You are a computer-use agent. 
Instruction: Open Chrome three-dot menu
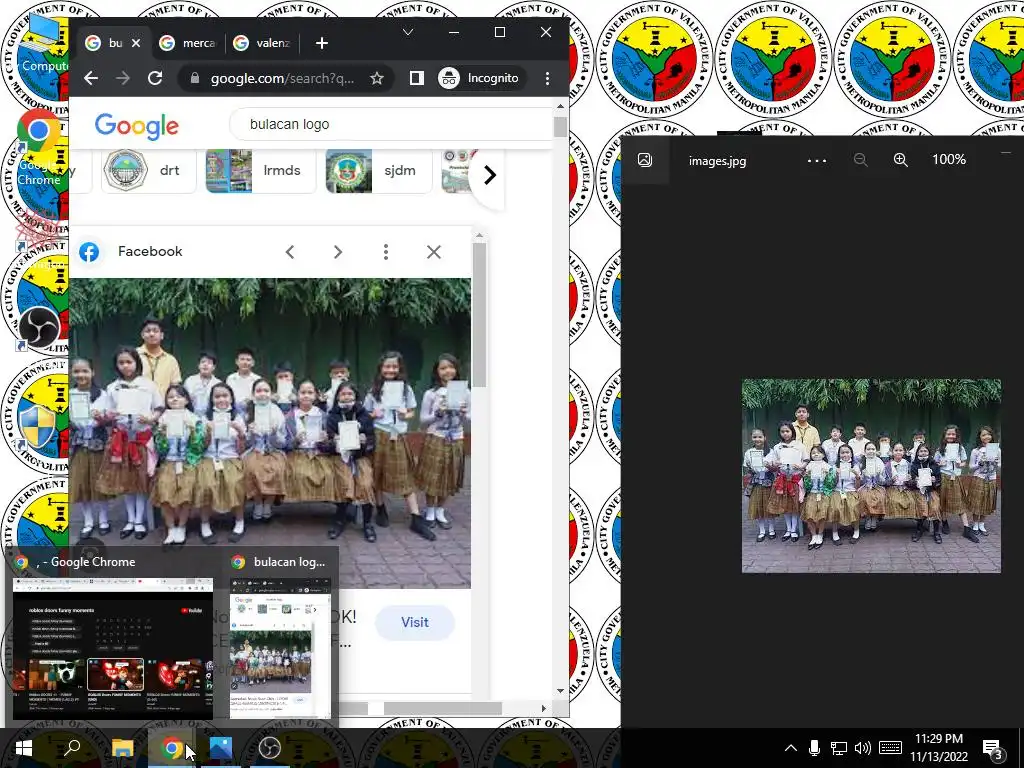click(x=547, y=78)
